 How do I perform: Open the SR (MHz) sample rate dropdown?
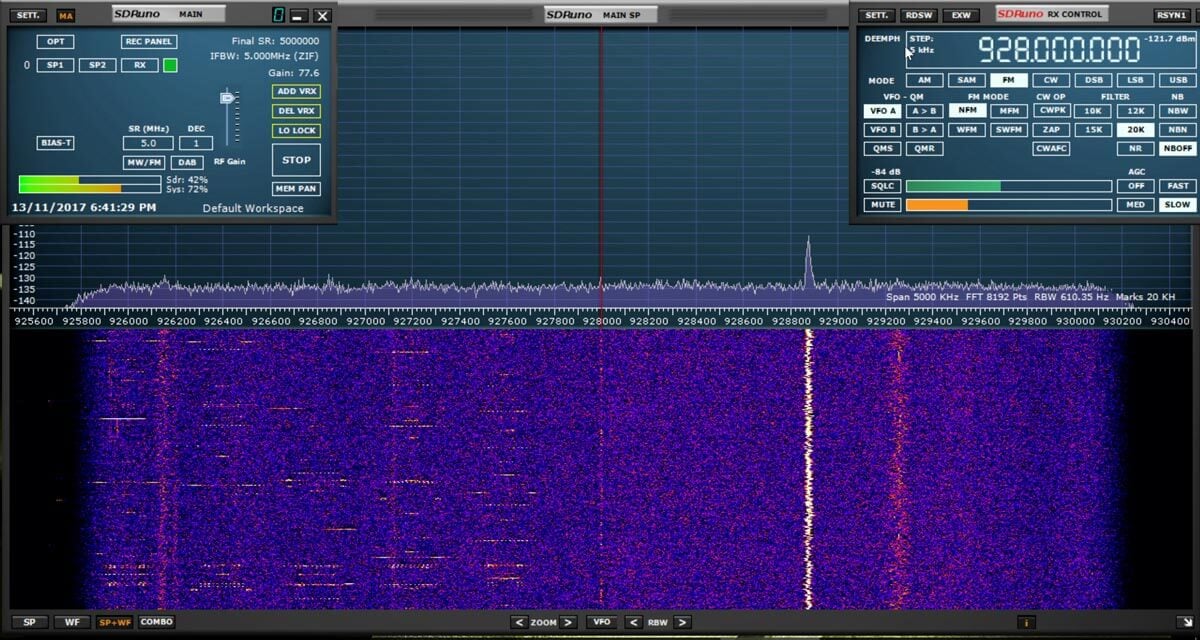148,142
